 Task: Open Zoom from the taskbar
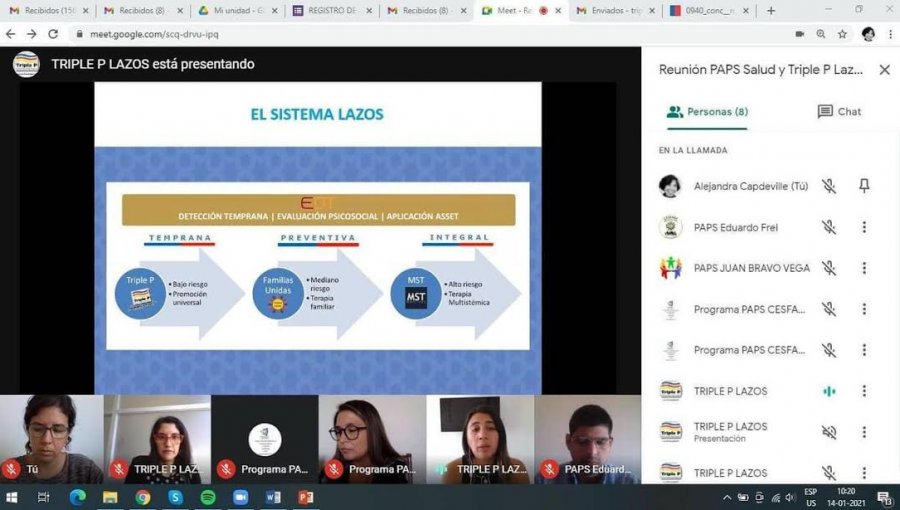coord(240,497)
